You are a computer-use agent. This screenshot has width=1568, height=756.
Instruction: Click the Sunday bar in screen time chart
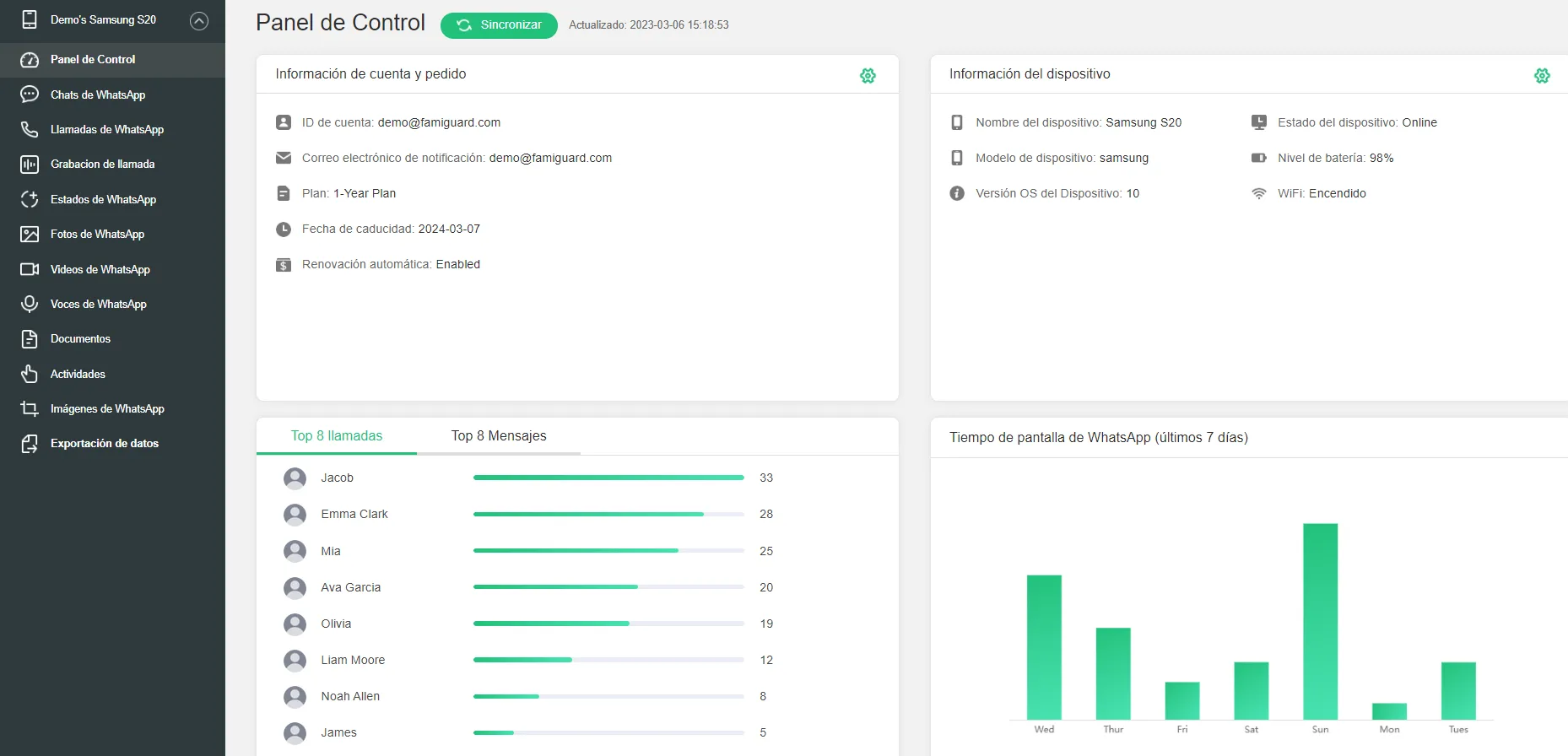coord(1320,621)
